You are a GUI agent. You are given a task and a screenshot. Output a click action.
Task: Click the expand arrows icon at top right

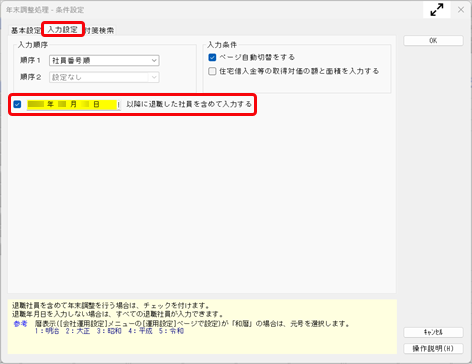437,10
